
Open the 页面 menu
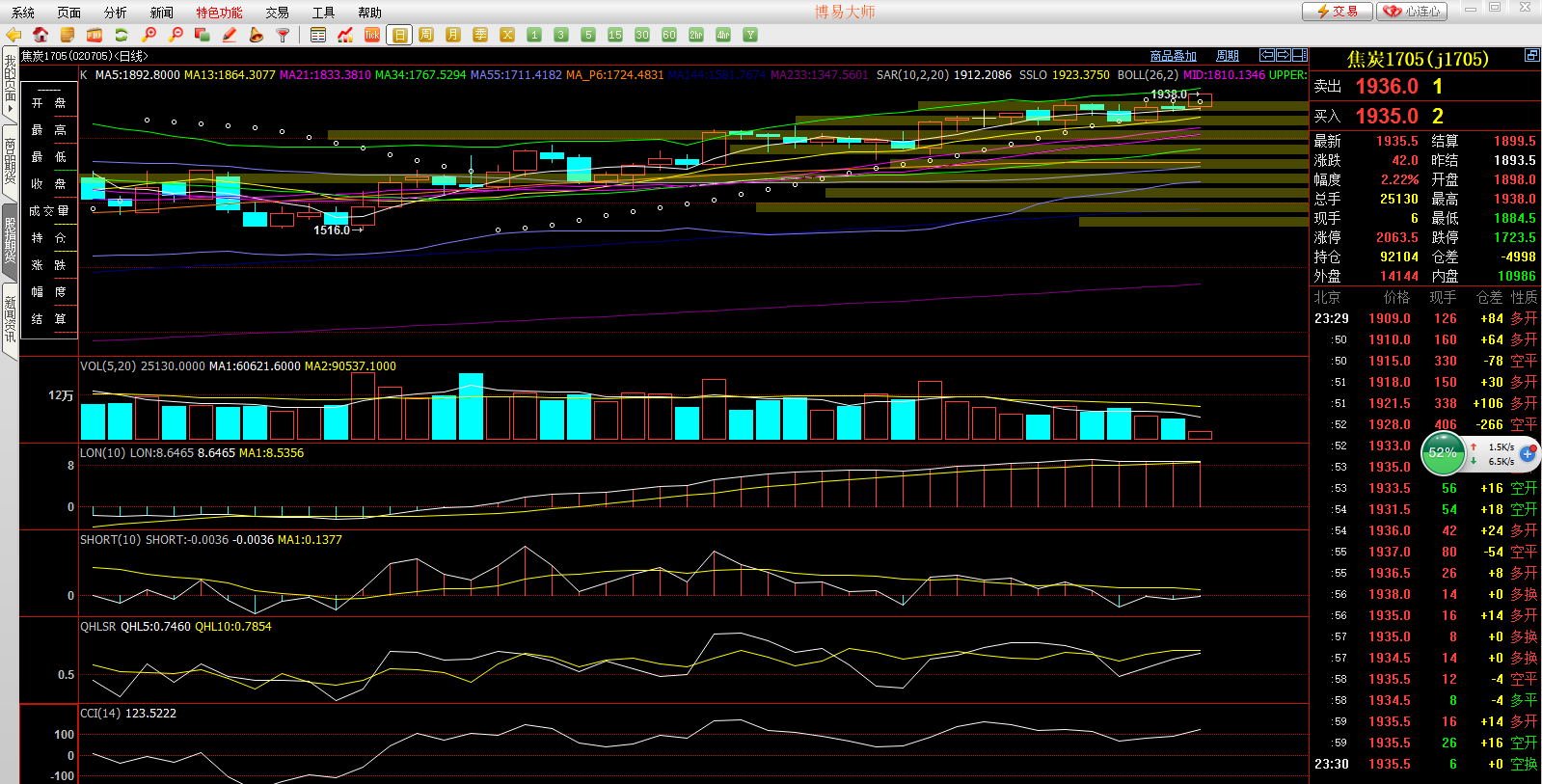tap(68, 13)
